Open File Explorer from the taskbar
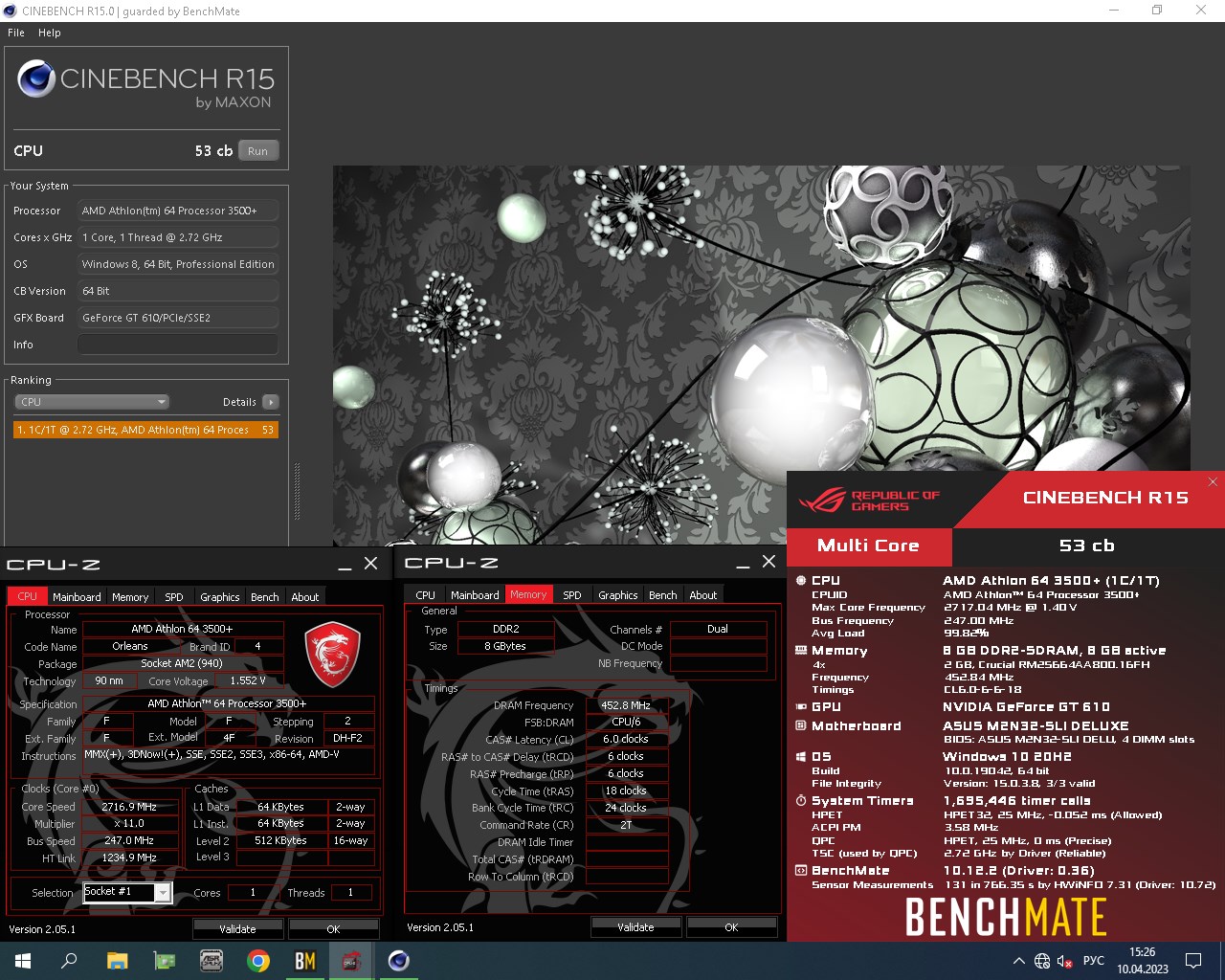This screenshot has width=1225, height=980. (x=117, y=961)
